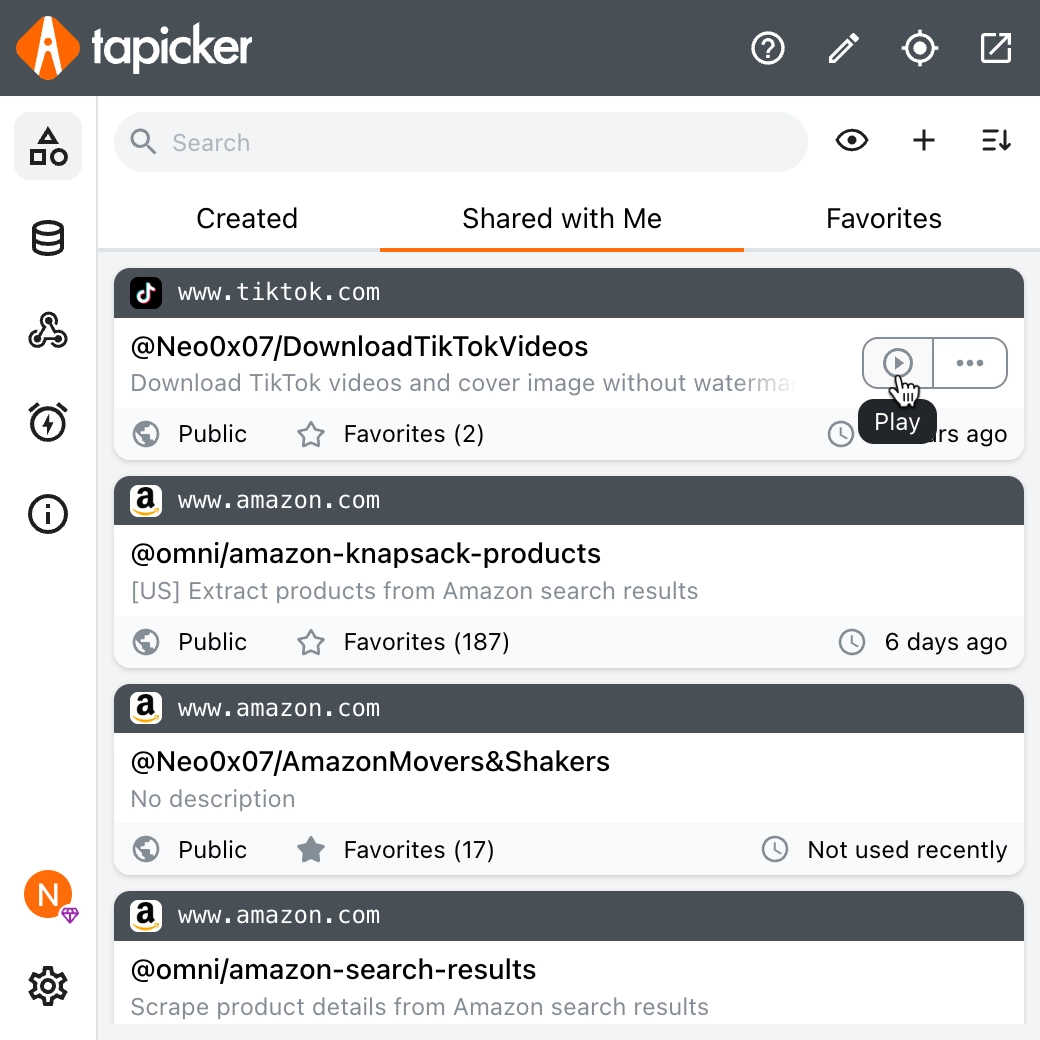Toggle the eye visibility icon
1040x1040 pixels.
pyautogui.click(x=852, y=141)
